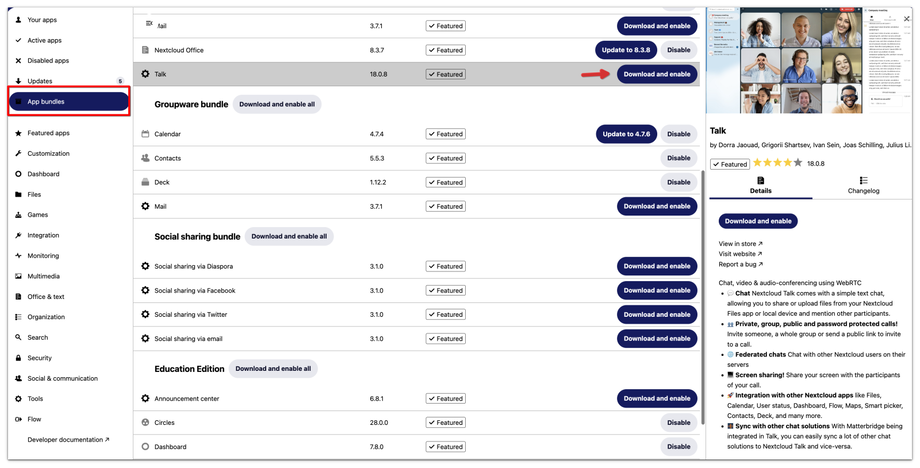Click the Security lock icon
Image resolution: width=920 pixels, height=468 pixels.
18,358
